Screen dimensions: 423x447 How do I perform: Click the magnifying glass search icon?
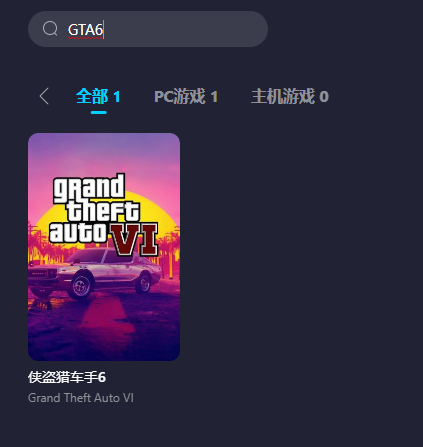[50, 29]
